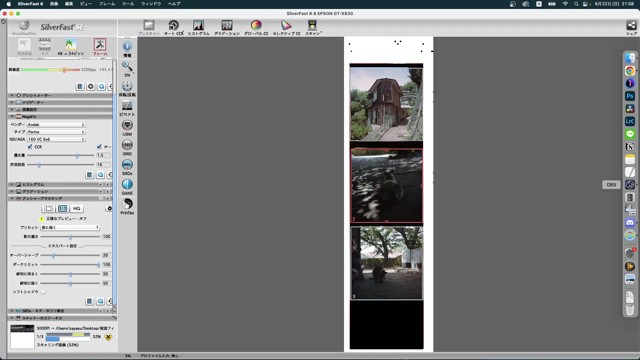The image size is (640, 360).
Task: Toggle the HQ preview button
Action: click(x=76, y=209)
